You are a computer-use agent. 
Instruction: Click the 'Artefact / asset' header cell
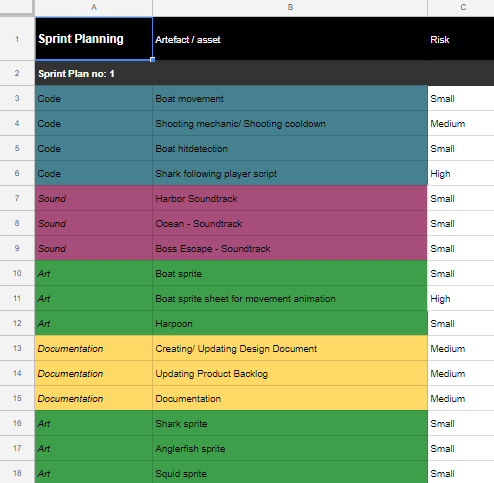tap(290, 39)
